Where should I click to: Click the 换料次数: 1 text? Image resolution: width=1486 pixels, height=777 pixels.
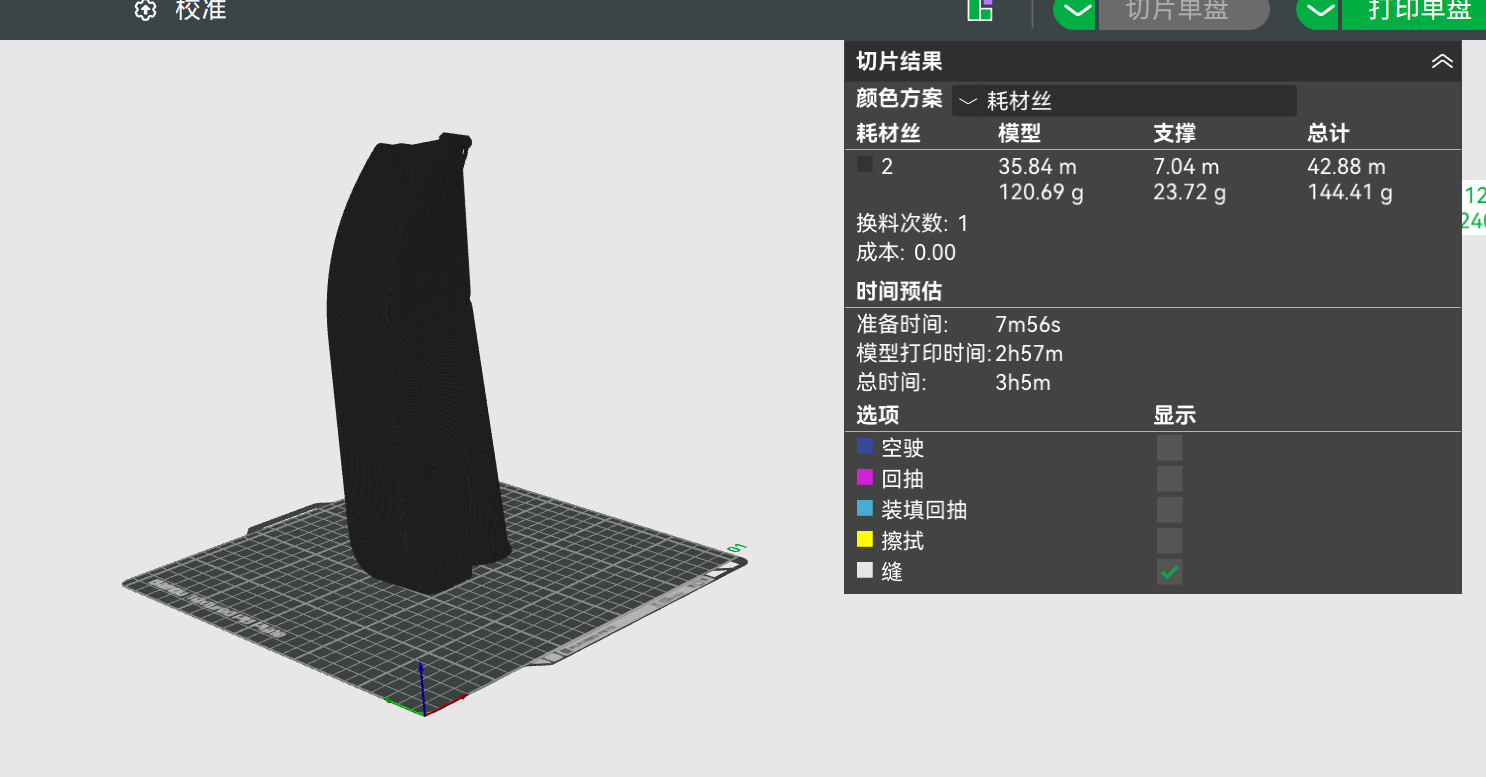(x=912, y=223)
